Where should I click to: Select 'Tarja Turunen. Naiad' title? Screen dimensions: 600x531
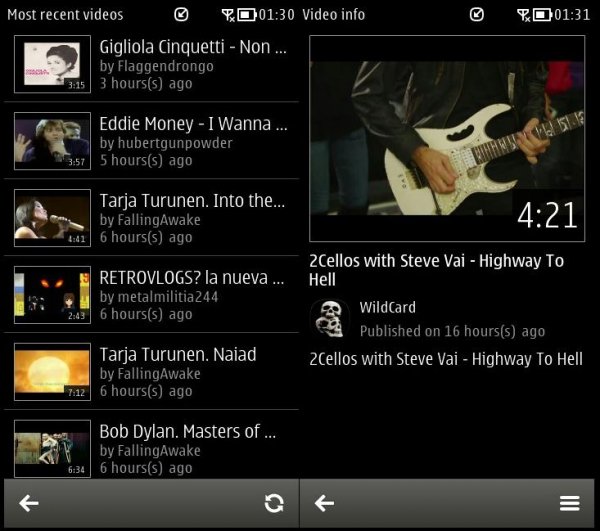point(178,355)
